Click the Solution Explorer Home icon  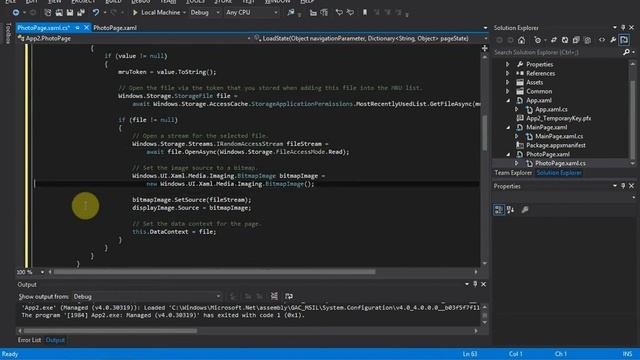point(521,40)
